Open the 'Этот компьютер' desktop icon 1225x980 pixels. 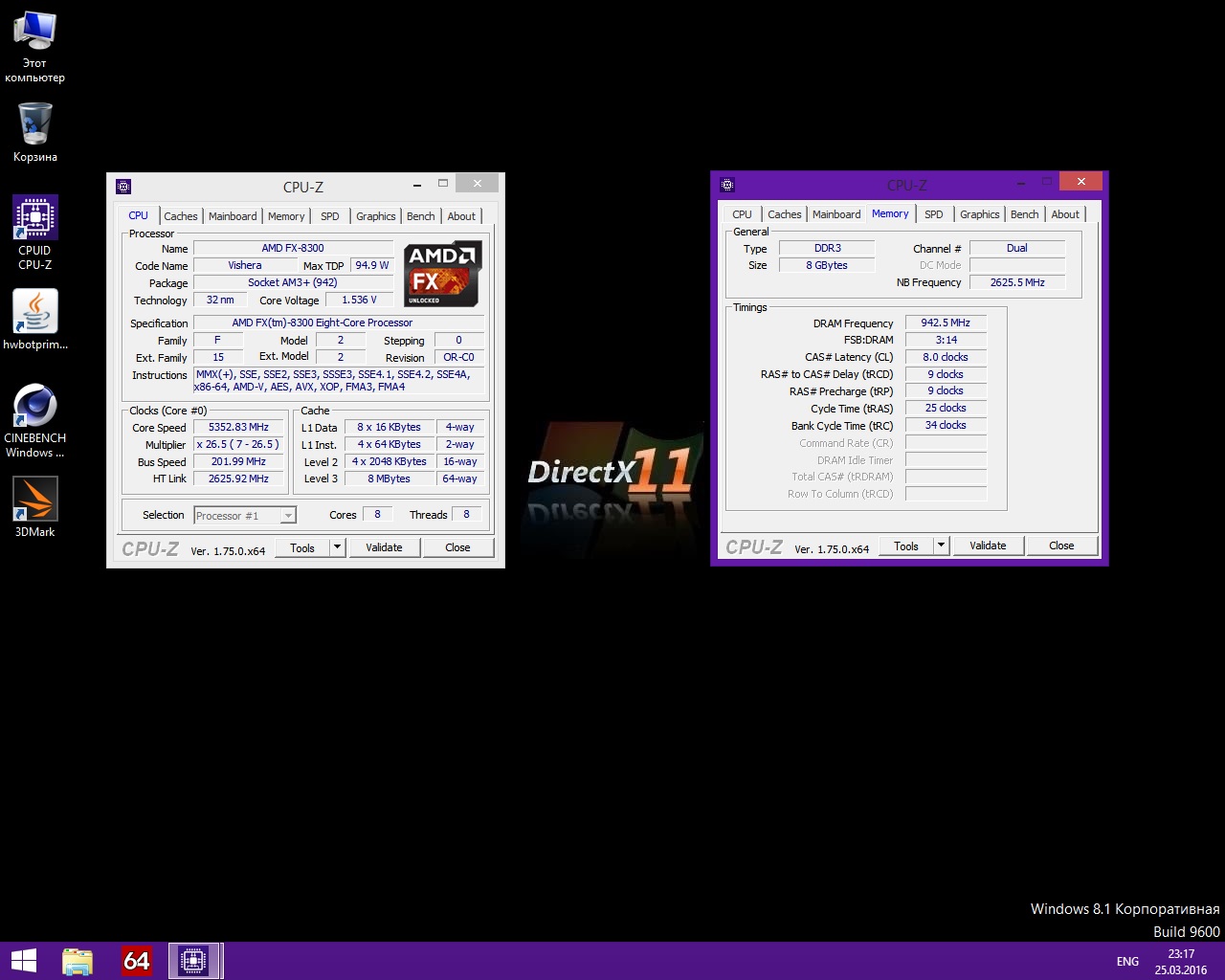coord(34,46)
